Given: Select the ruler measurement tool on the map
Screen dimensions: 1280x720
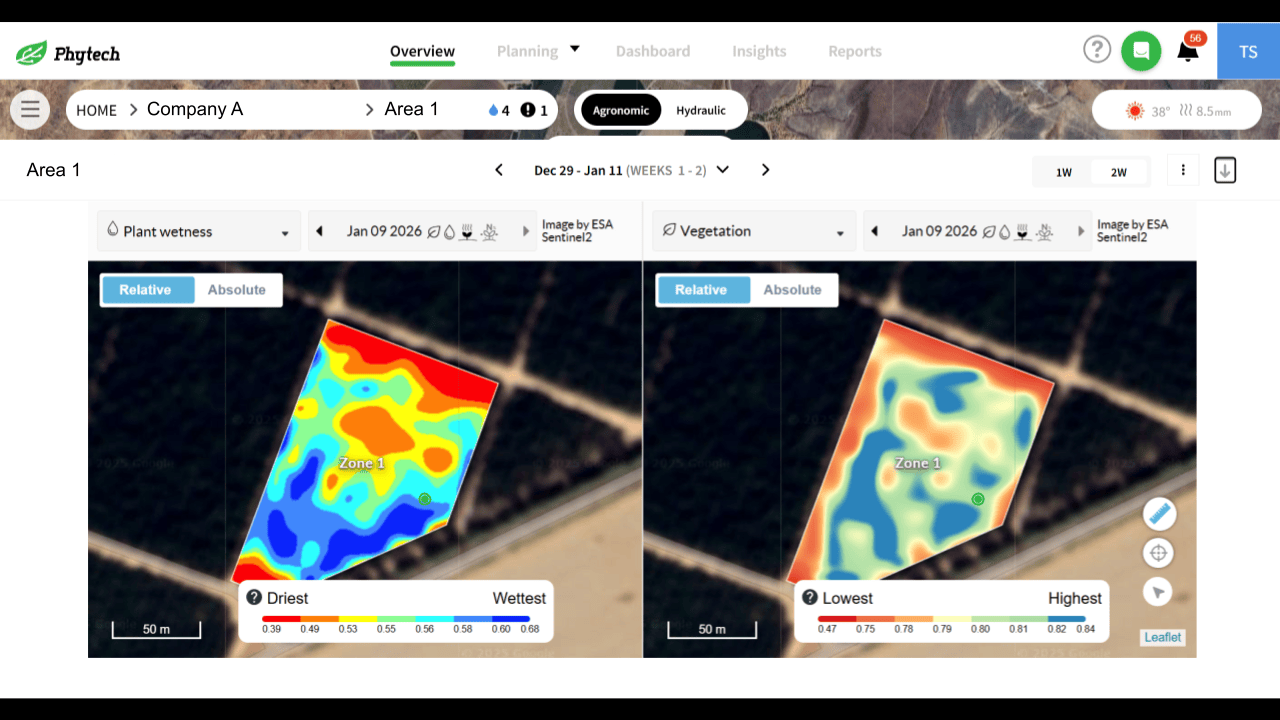Looking at the screenshot, I should point(1158,513).
